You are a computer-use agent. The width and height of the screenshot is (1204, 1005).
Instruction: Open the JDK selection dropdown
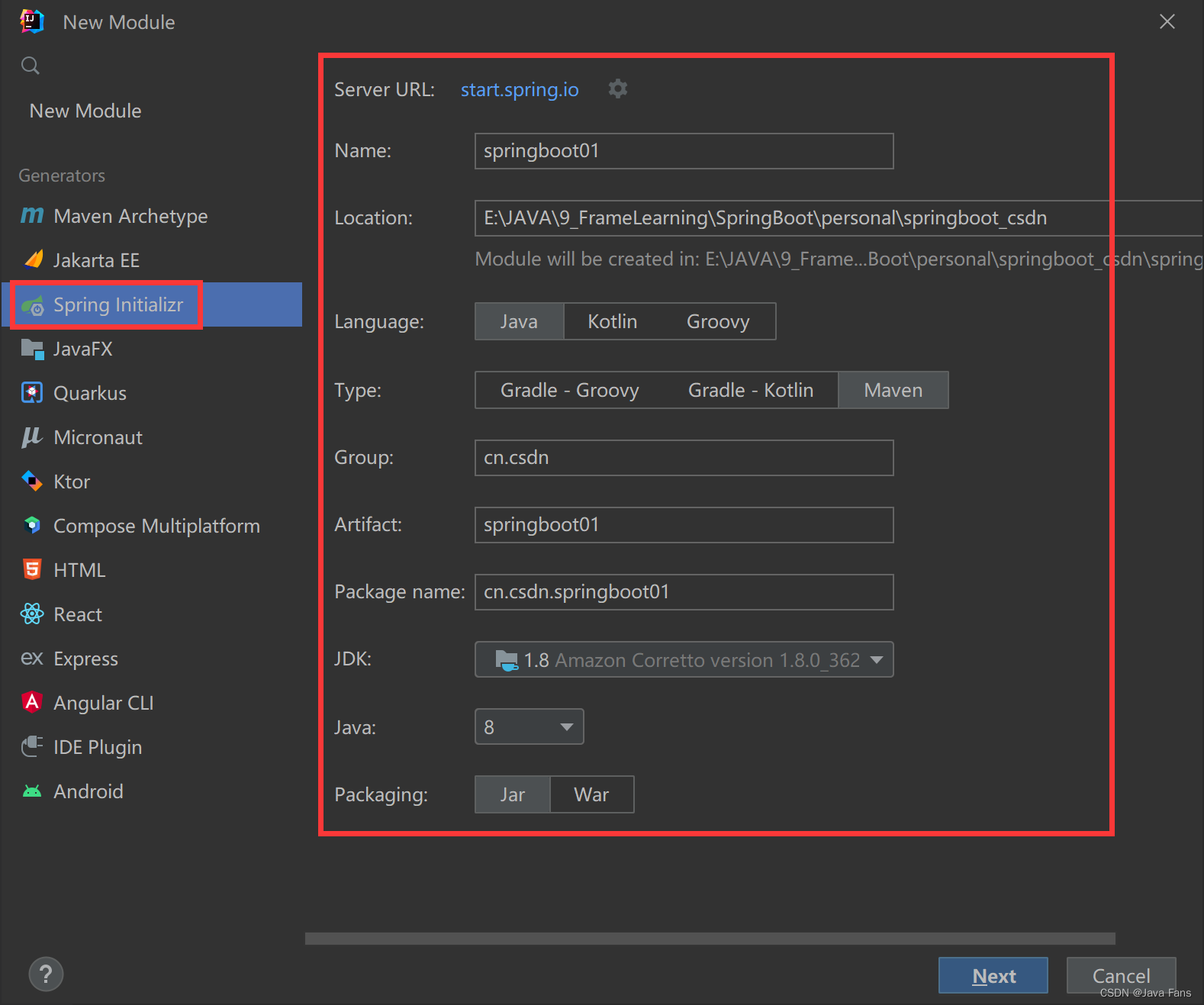click(684, 659)
